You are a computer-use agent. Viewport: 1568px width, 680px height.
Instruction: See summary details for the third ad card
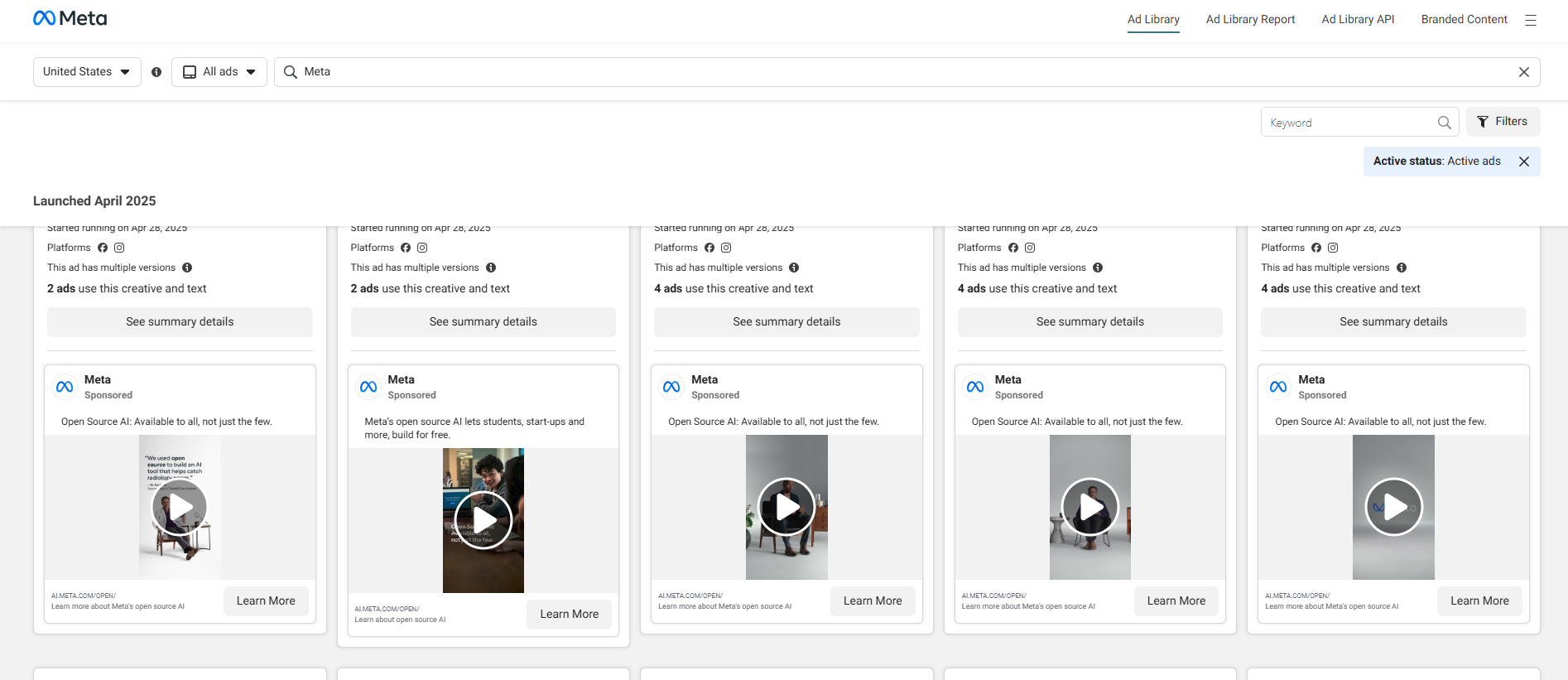pos(786,322)
